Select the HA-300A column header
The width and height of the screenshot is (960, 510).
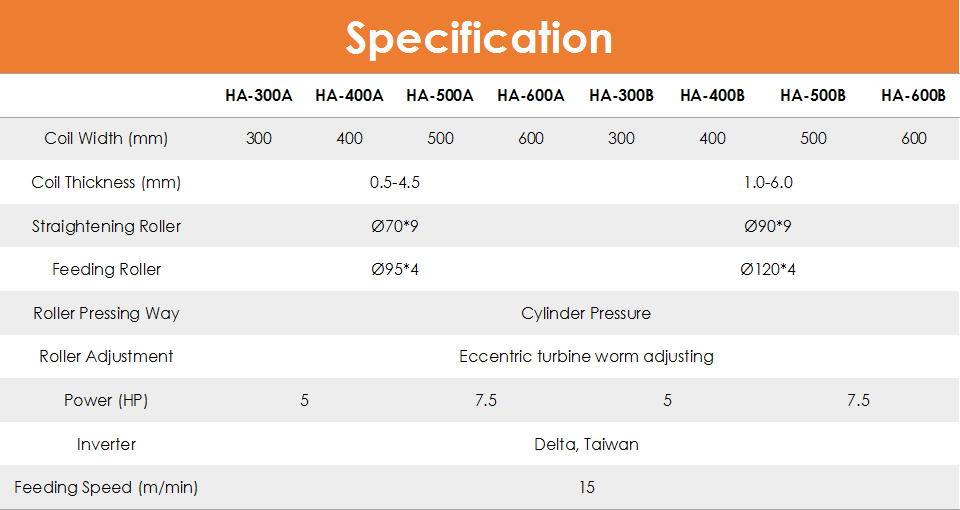tap(259, 96)
